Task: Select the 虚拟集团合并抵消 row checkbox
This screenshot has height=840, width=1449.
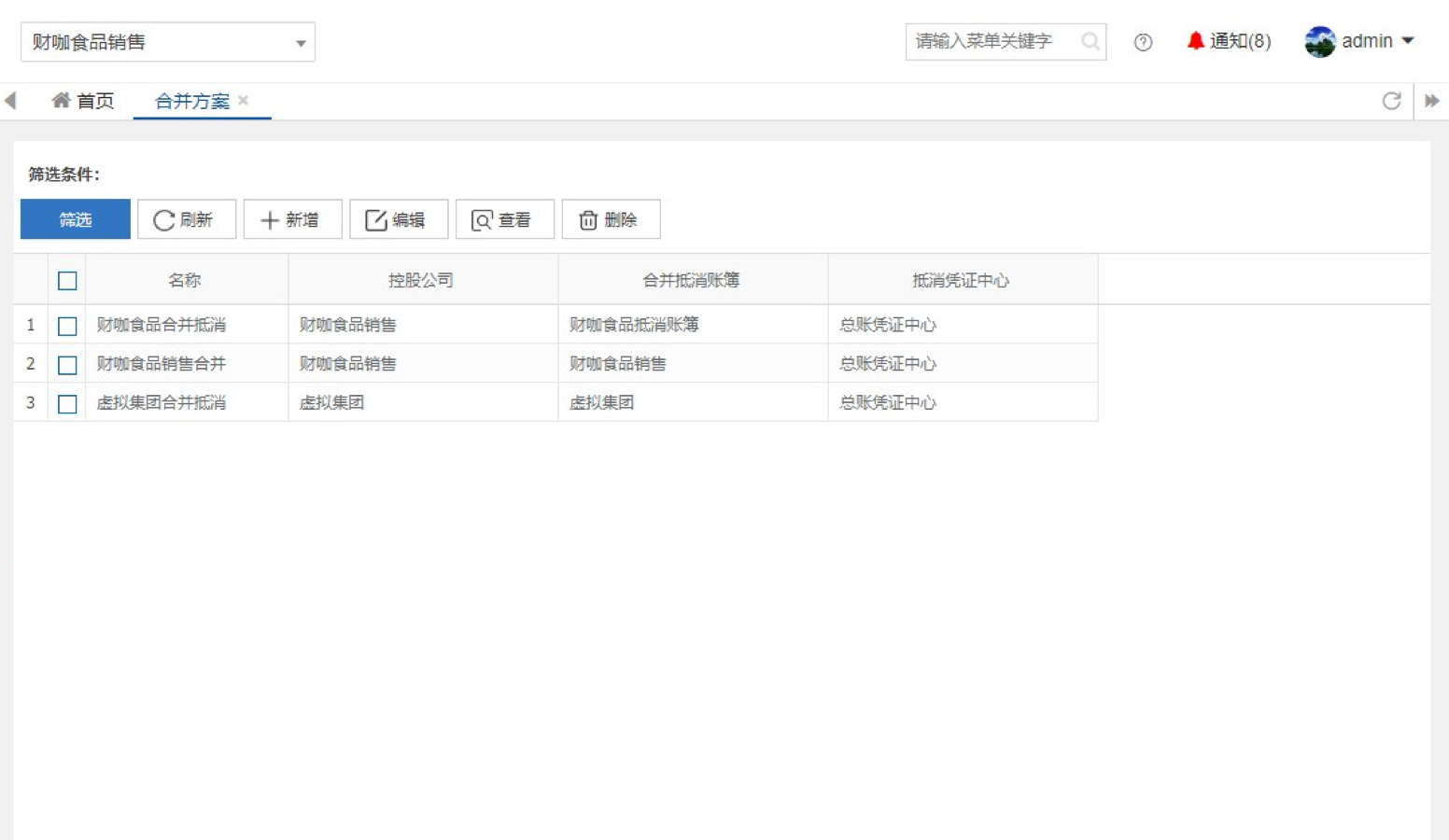Action: pyautogui.click(x=67, y=404)
